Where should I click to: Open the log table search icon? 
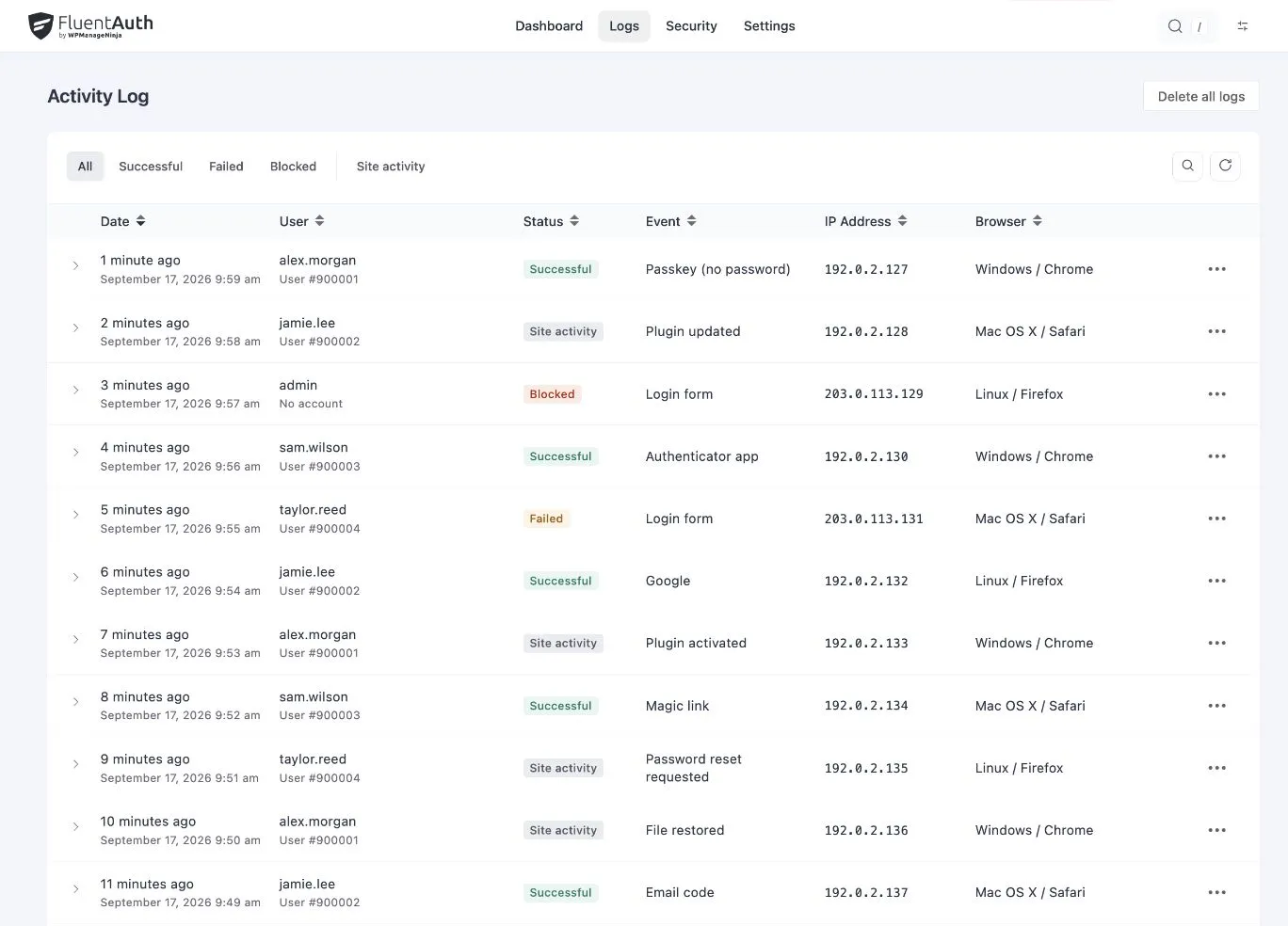(1187, 166)
